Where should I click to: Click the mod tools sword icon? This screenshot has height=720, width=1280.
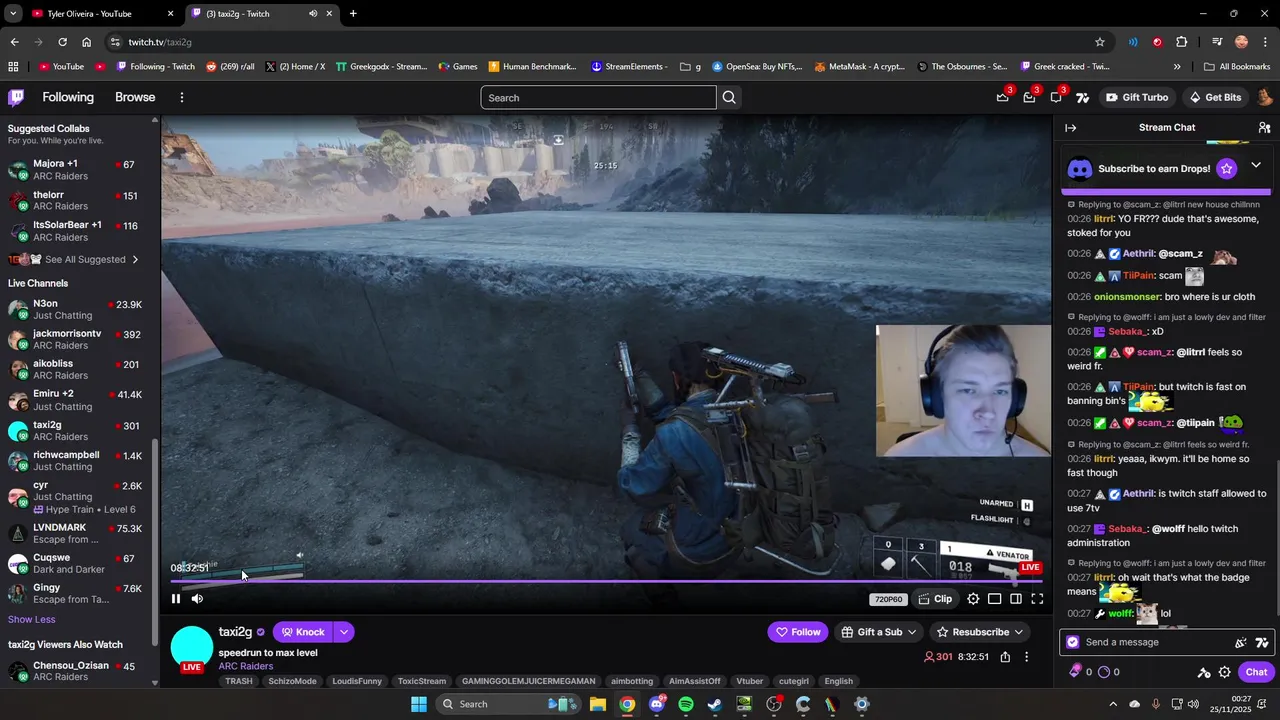[1204, 672]
